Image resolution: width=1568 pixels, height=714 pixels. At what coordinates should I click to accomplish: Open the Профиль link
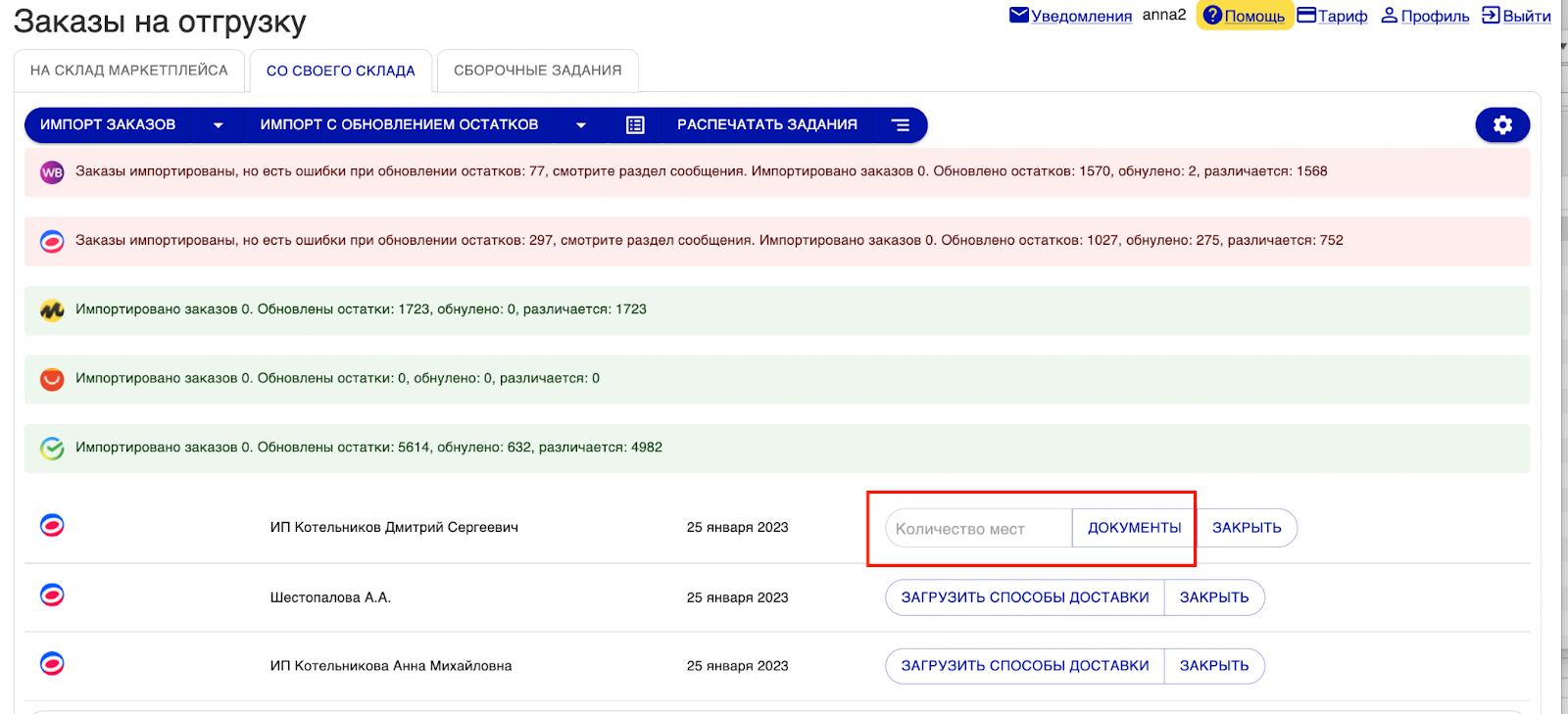coord(1435,16)
